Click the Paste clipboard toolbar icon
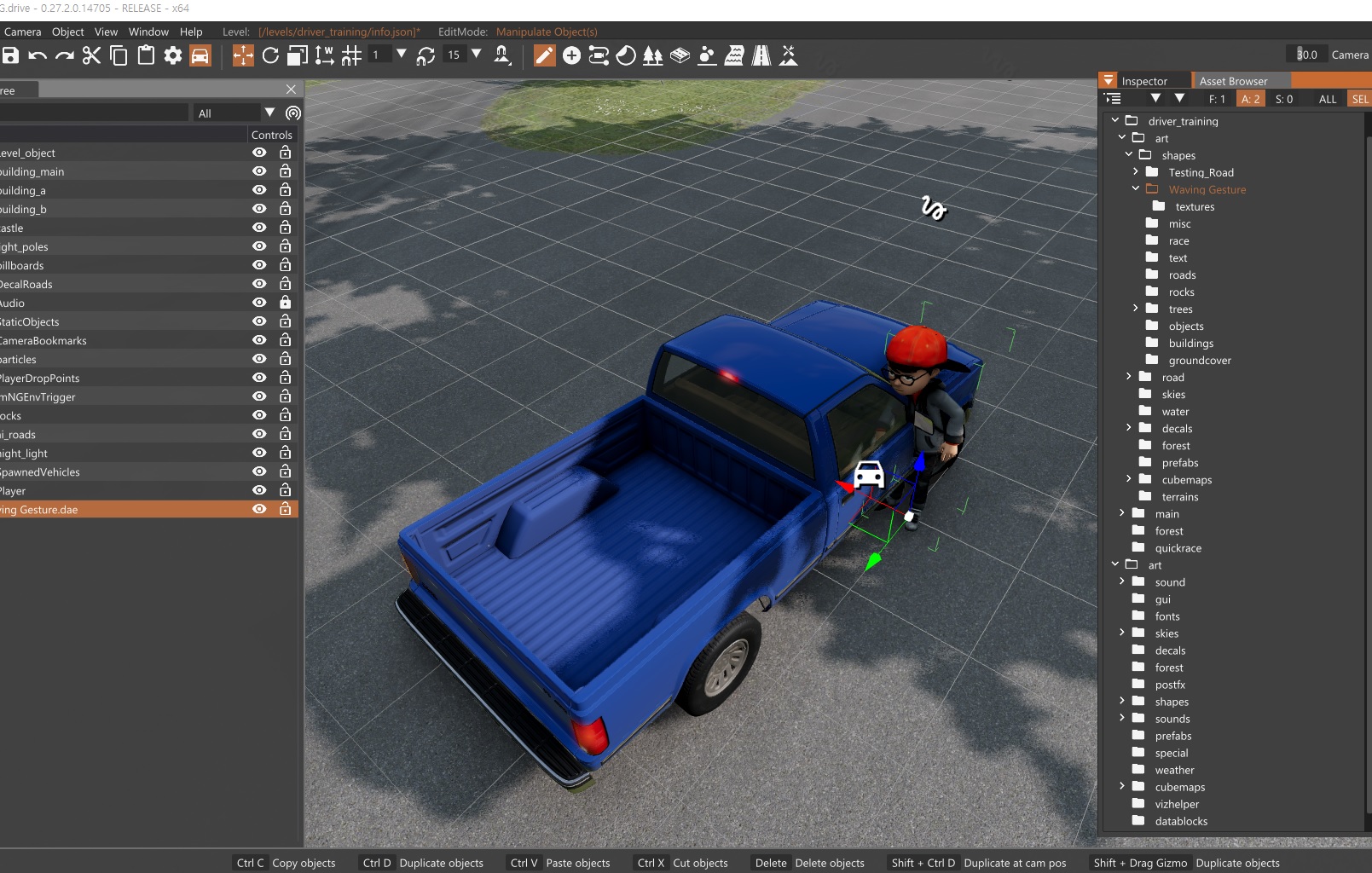The image size is (1372, 873). click(x=147, y=55)
